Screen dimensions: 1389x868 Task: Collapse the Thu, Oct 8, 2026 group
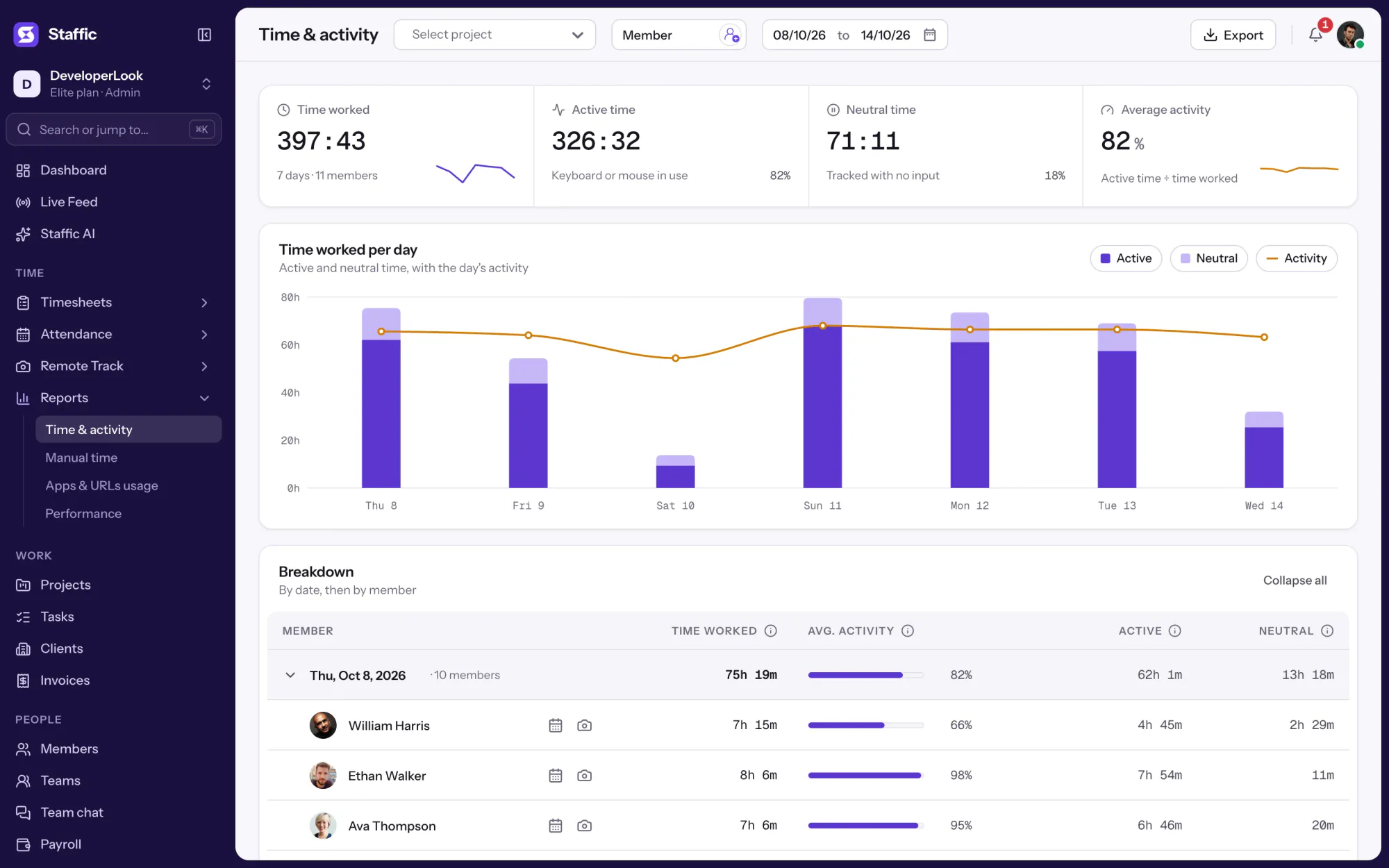[290, 675]
